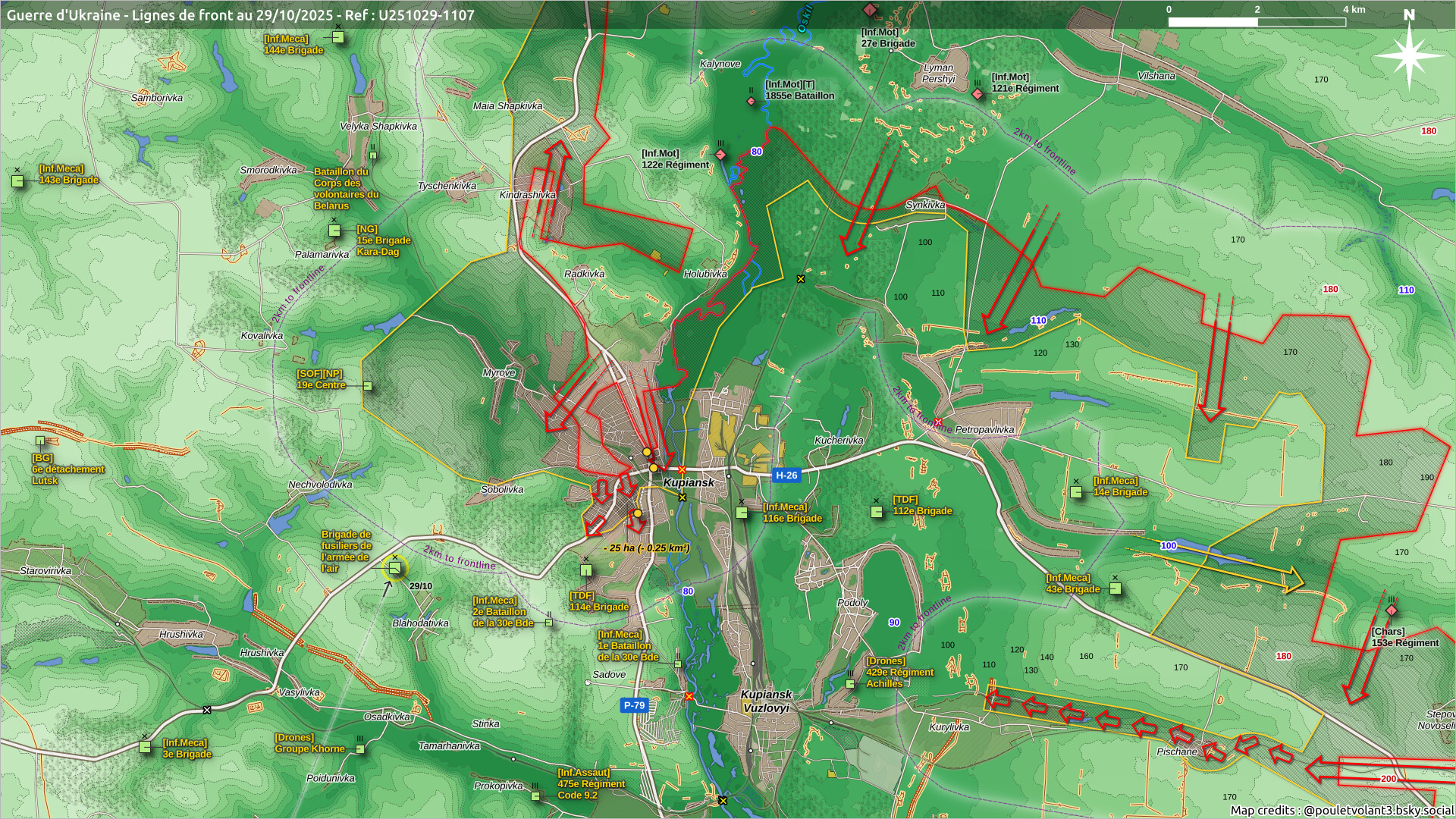Select the 429e Régiment Achilles drone marker
Screen dimensions: 1456x819
click(x=850, y=683)
